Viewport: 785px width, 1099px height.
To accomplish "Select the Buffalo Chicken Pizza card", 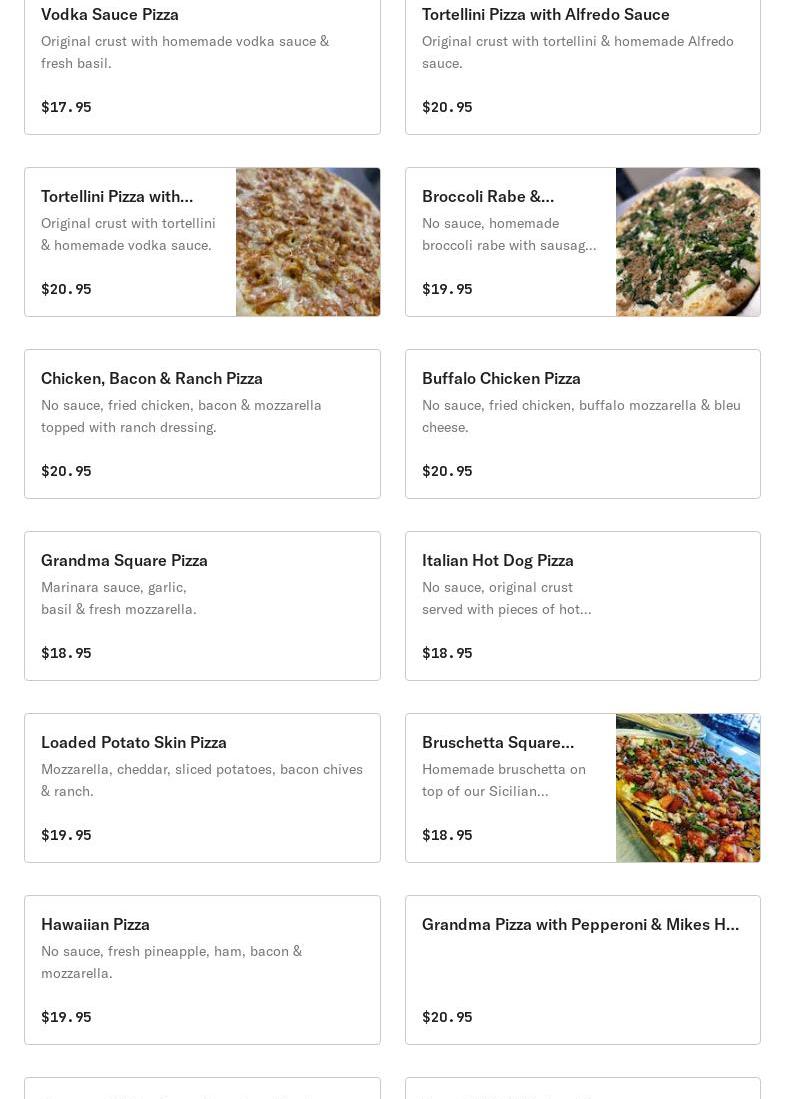I will [582, 424].
